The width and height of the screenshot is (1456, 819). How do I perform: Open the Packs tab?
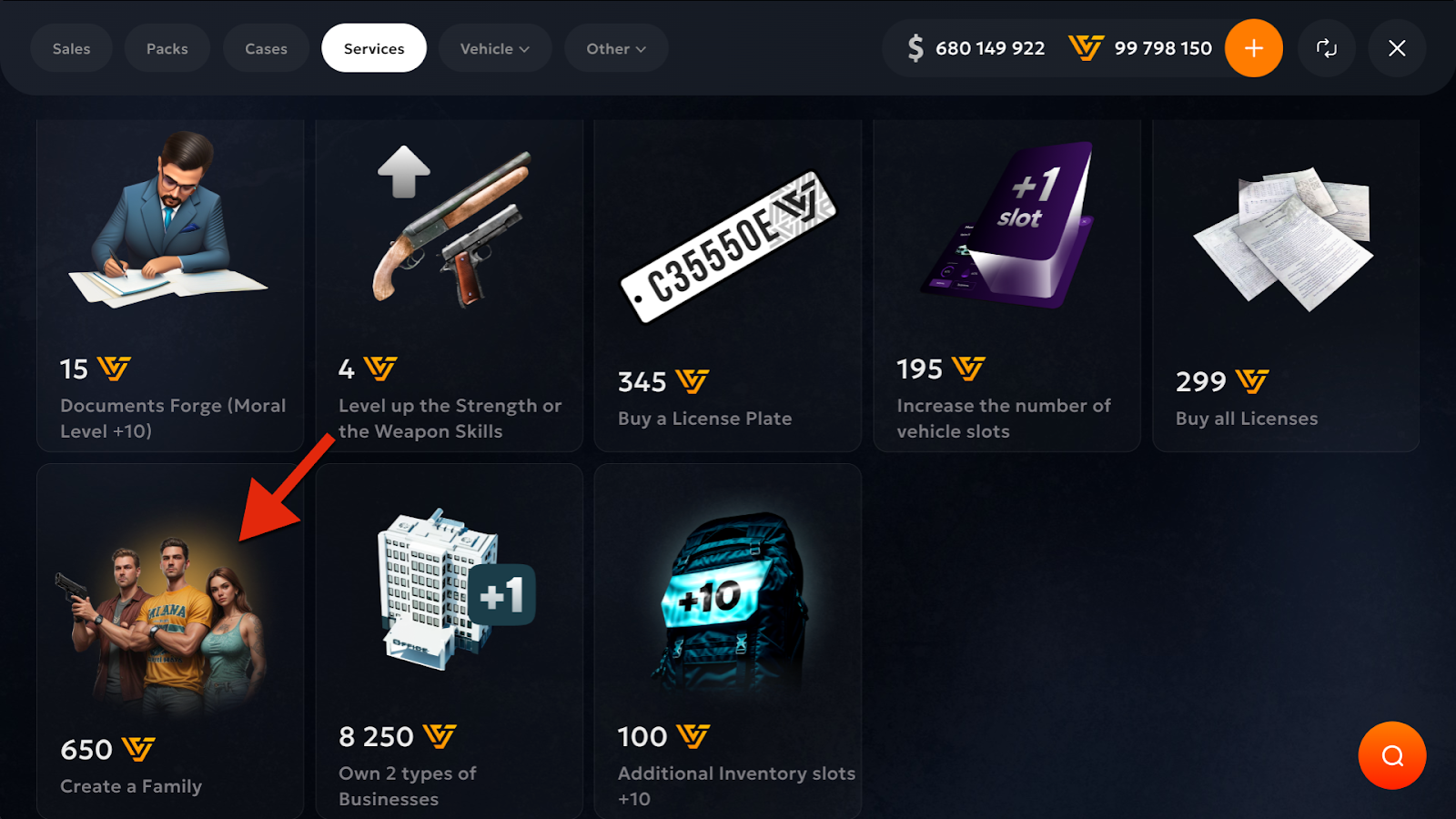coord(167,48)
